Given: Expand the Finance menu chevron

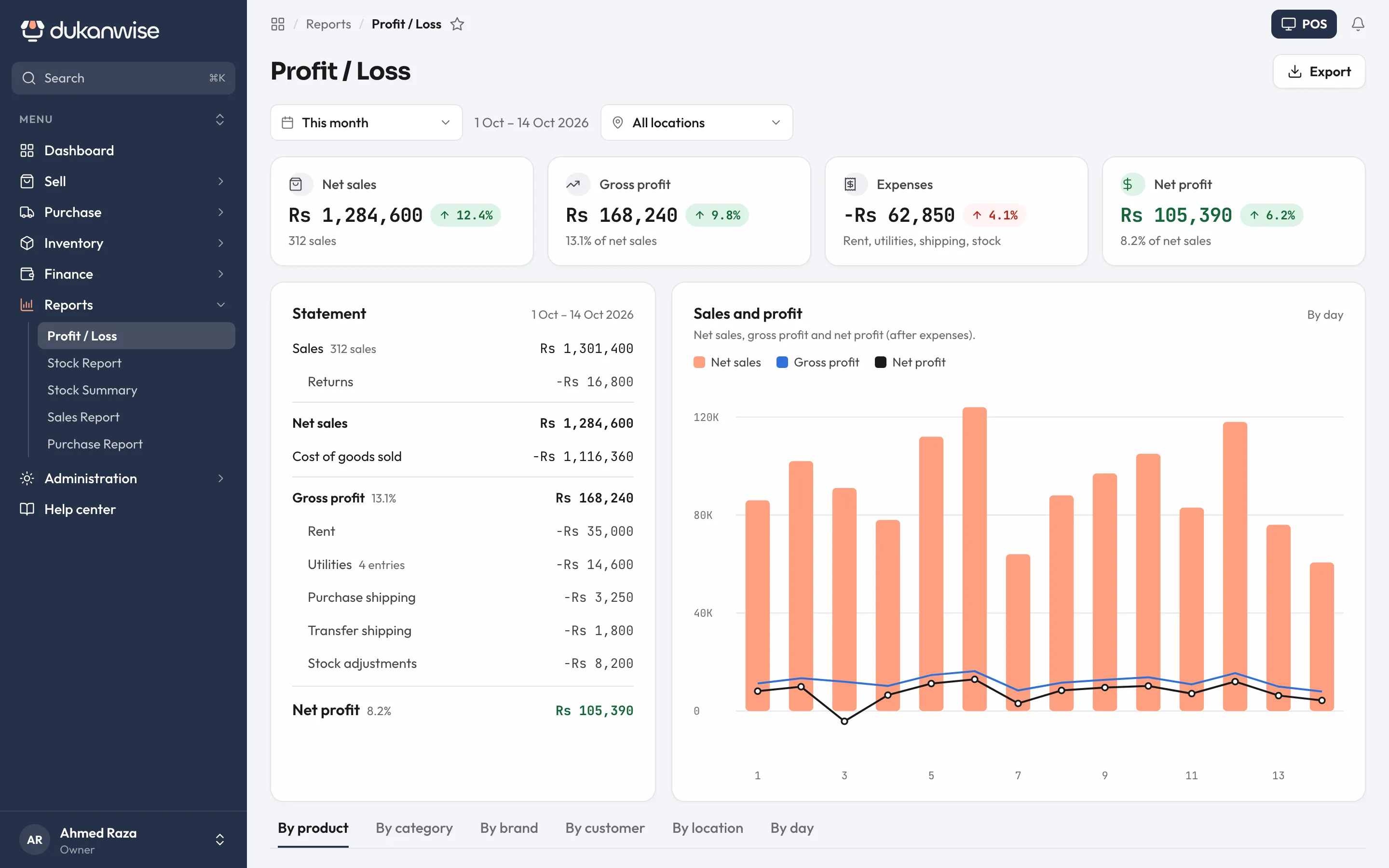Looking at the screenshot, I should pos(220,274).
